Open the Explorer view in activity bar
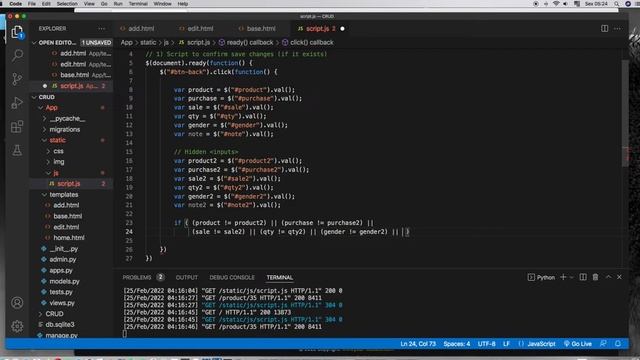This screenshot has height=360, width=640. coord(17,32)
